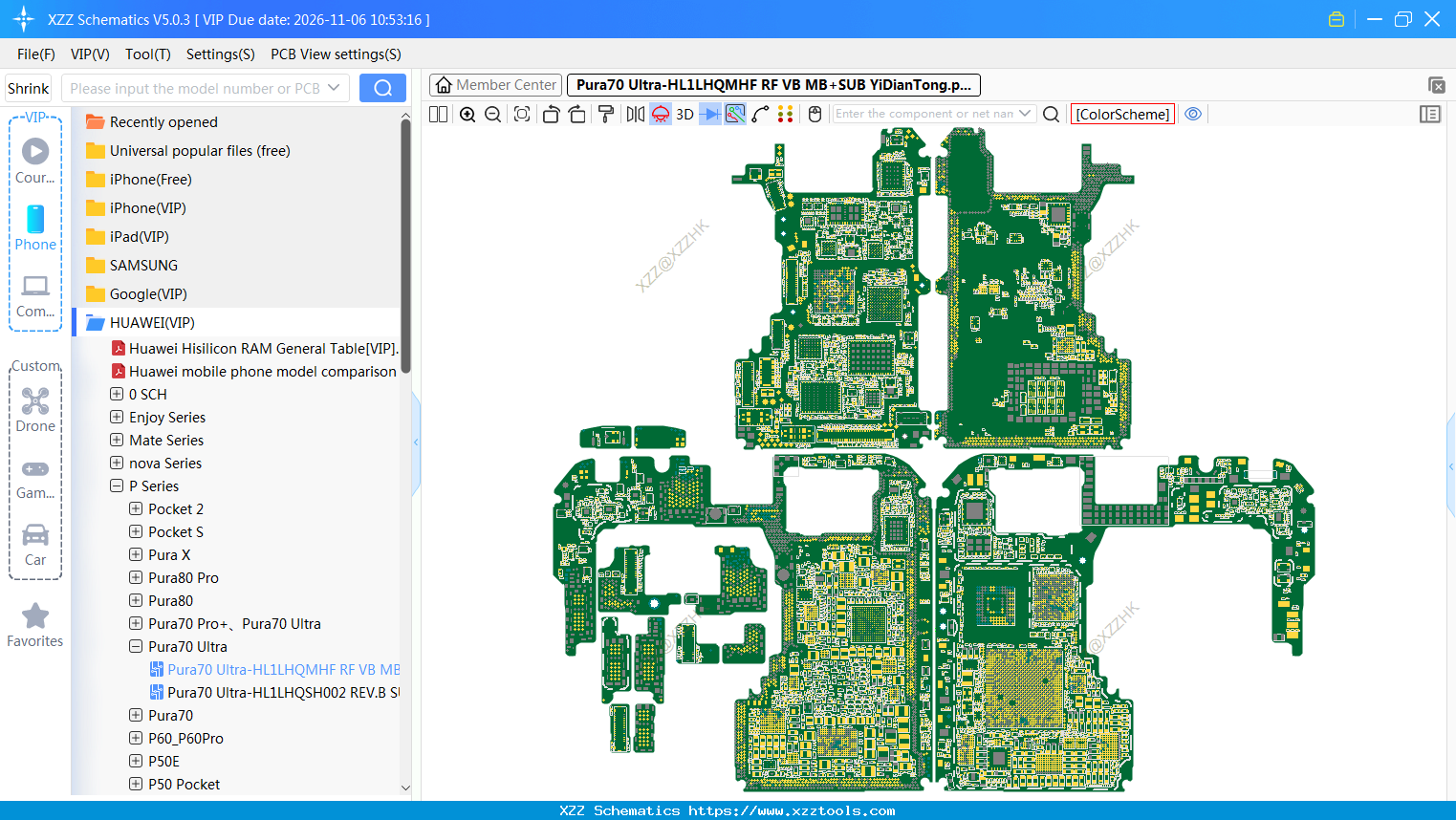
Task: Collapse the Pura70 Ultra node
Action: [x=136, y=646]
